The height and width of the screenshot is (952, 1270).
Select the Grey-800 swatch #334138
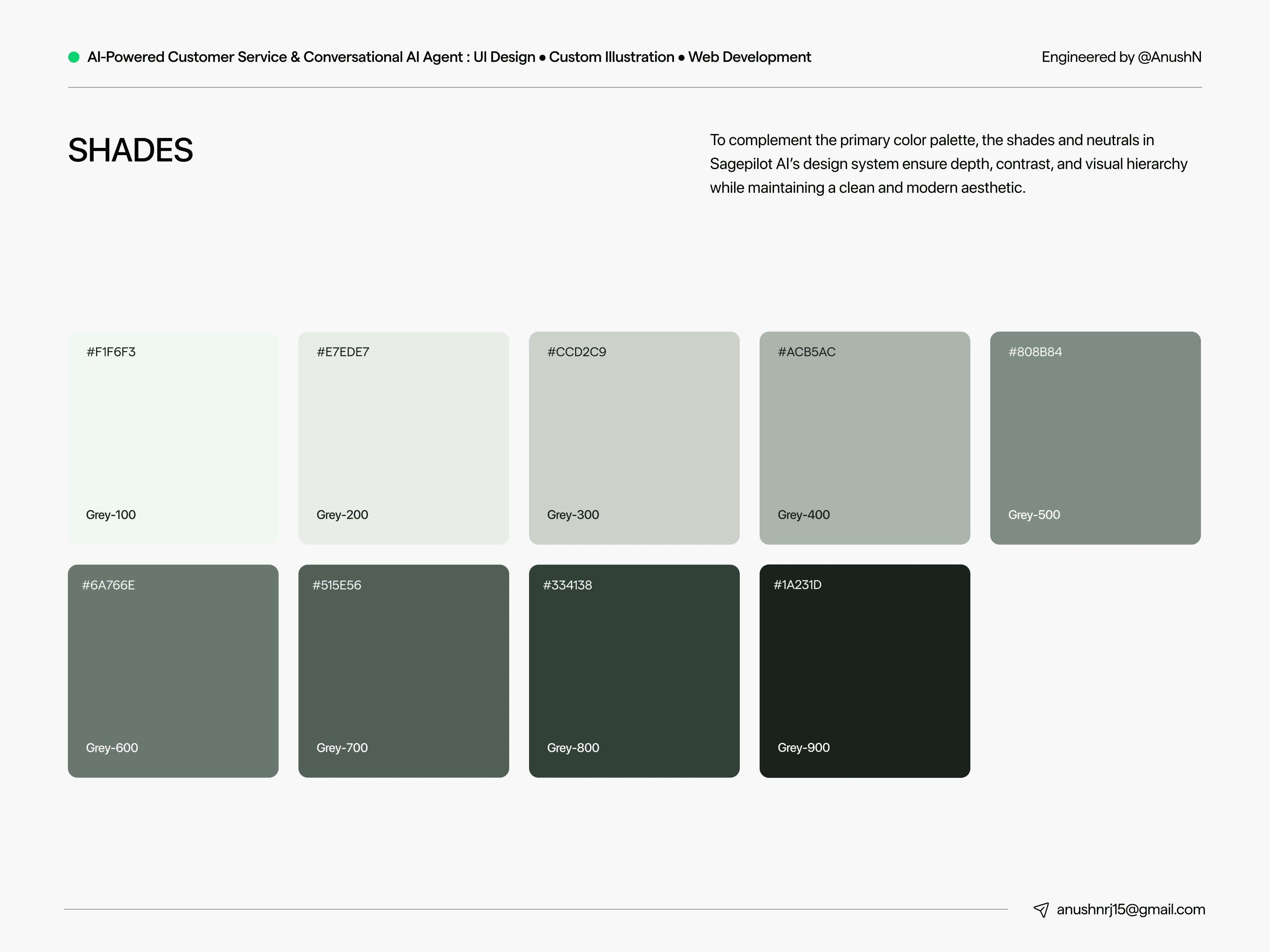(634, 671)
